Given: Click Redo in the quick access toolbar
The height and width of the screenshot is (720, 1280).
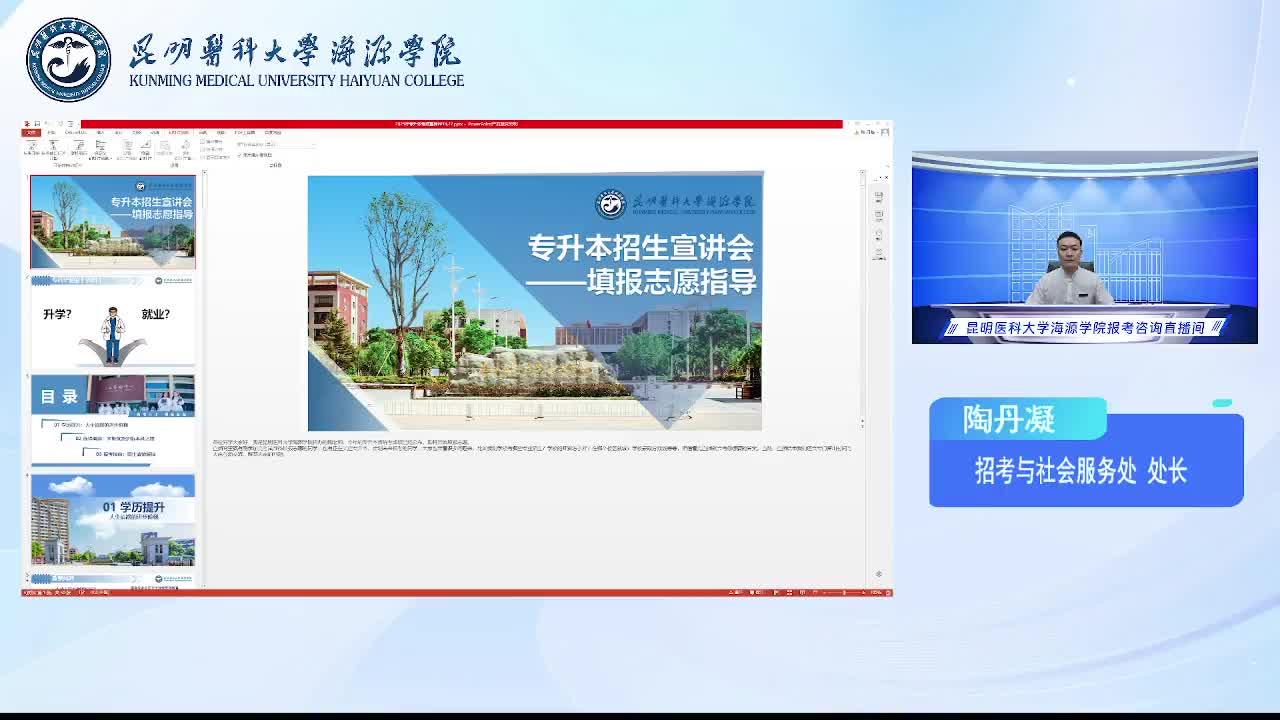Looking at the screenshot, I should (x=60, y=124).
